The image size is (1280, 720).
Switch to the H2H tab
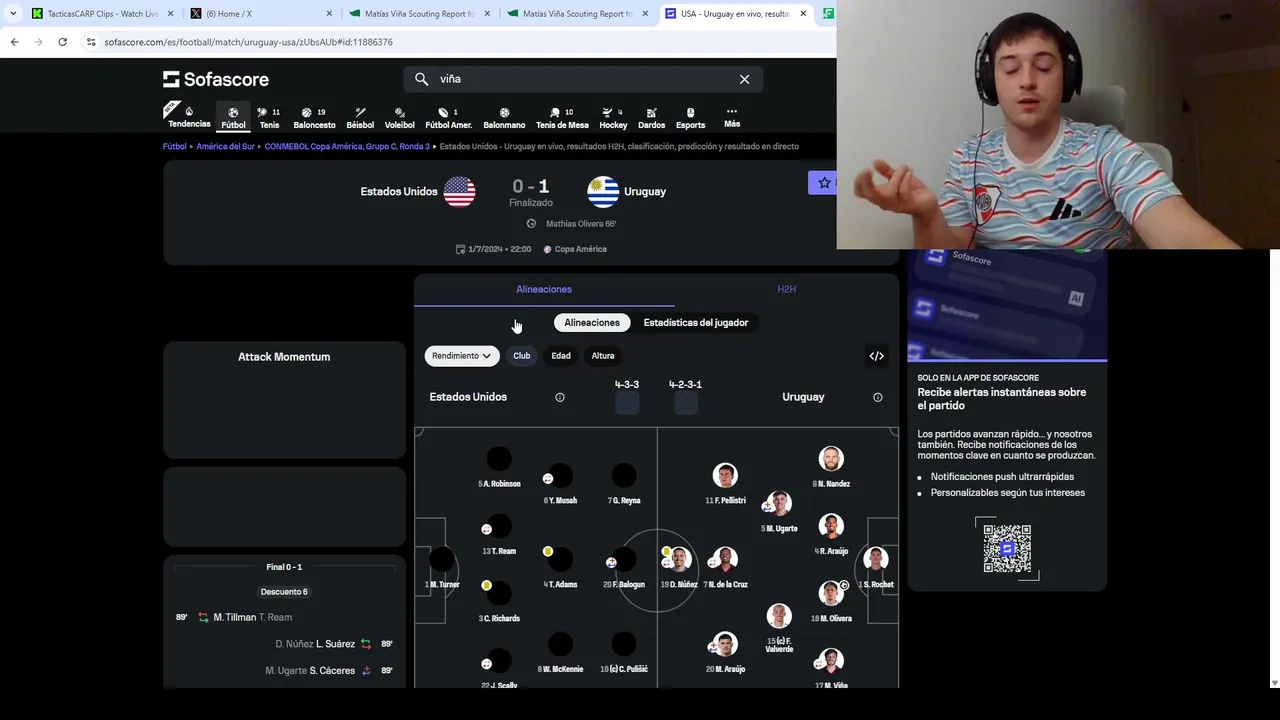coord(786,289)
